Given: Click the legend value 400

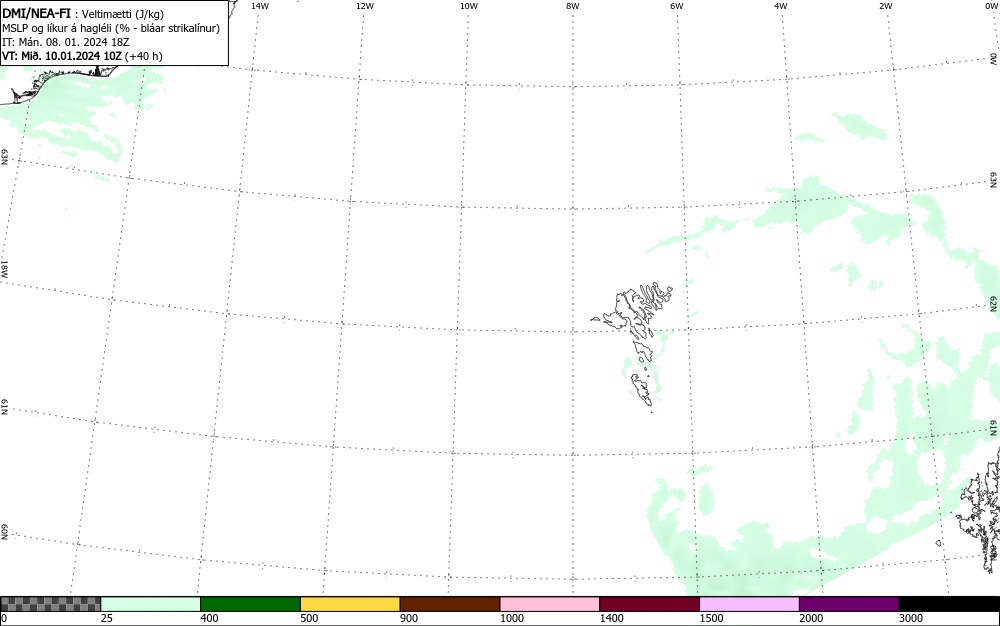Looking at the screenshot, I should click(x=209, y=618).
